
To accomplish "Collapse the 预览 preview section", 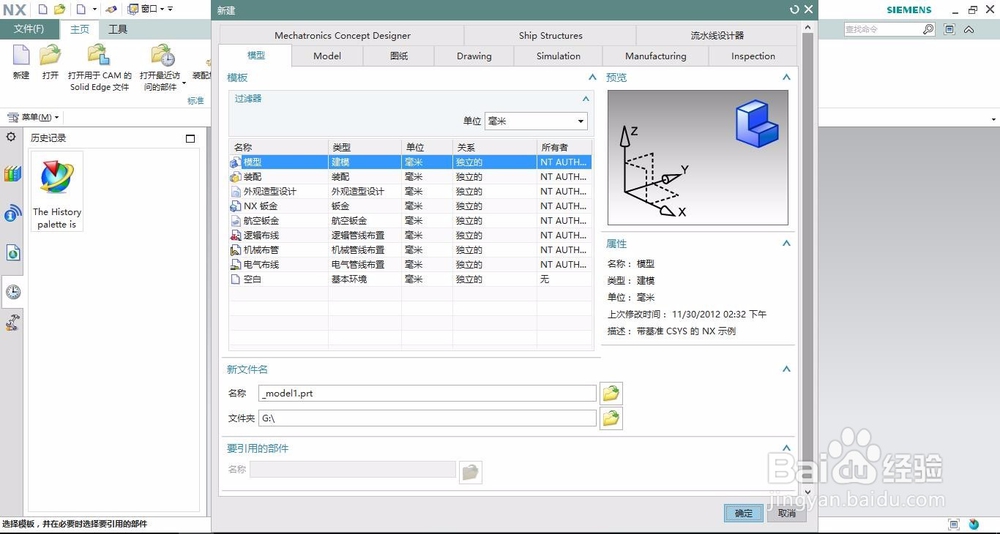I will coord(786,77).
